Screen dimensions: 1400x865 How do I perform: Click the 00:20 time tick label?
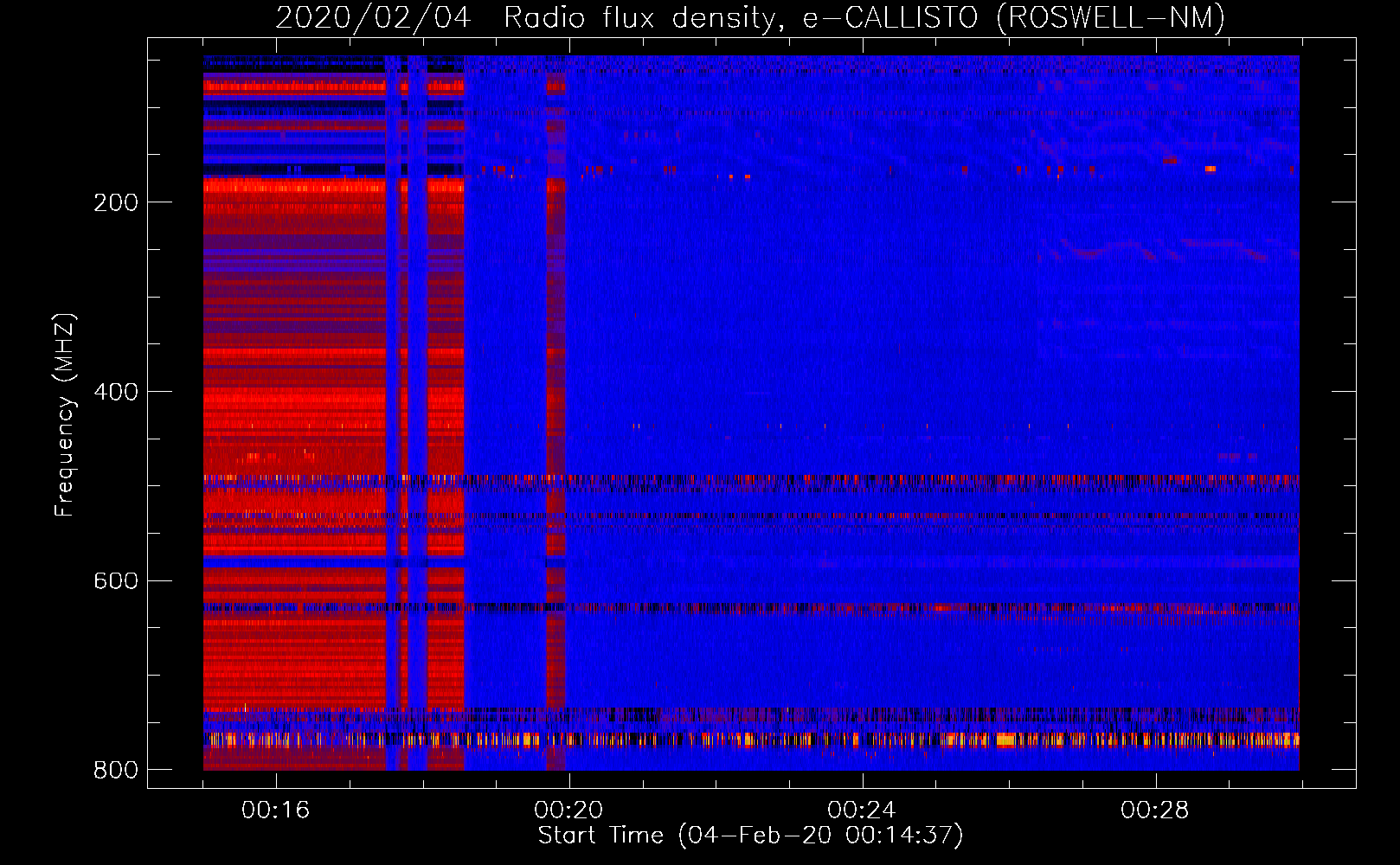[568, 811]
